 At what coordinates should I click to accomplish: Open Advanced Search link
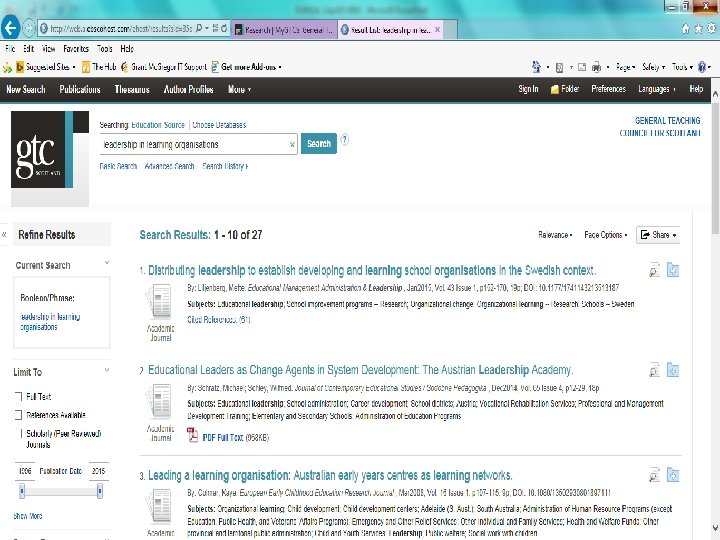[x=169, y=166]
